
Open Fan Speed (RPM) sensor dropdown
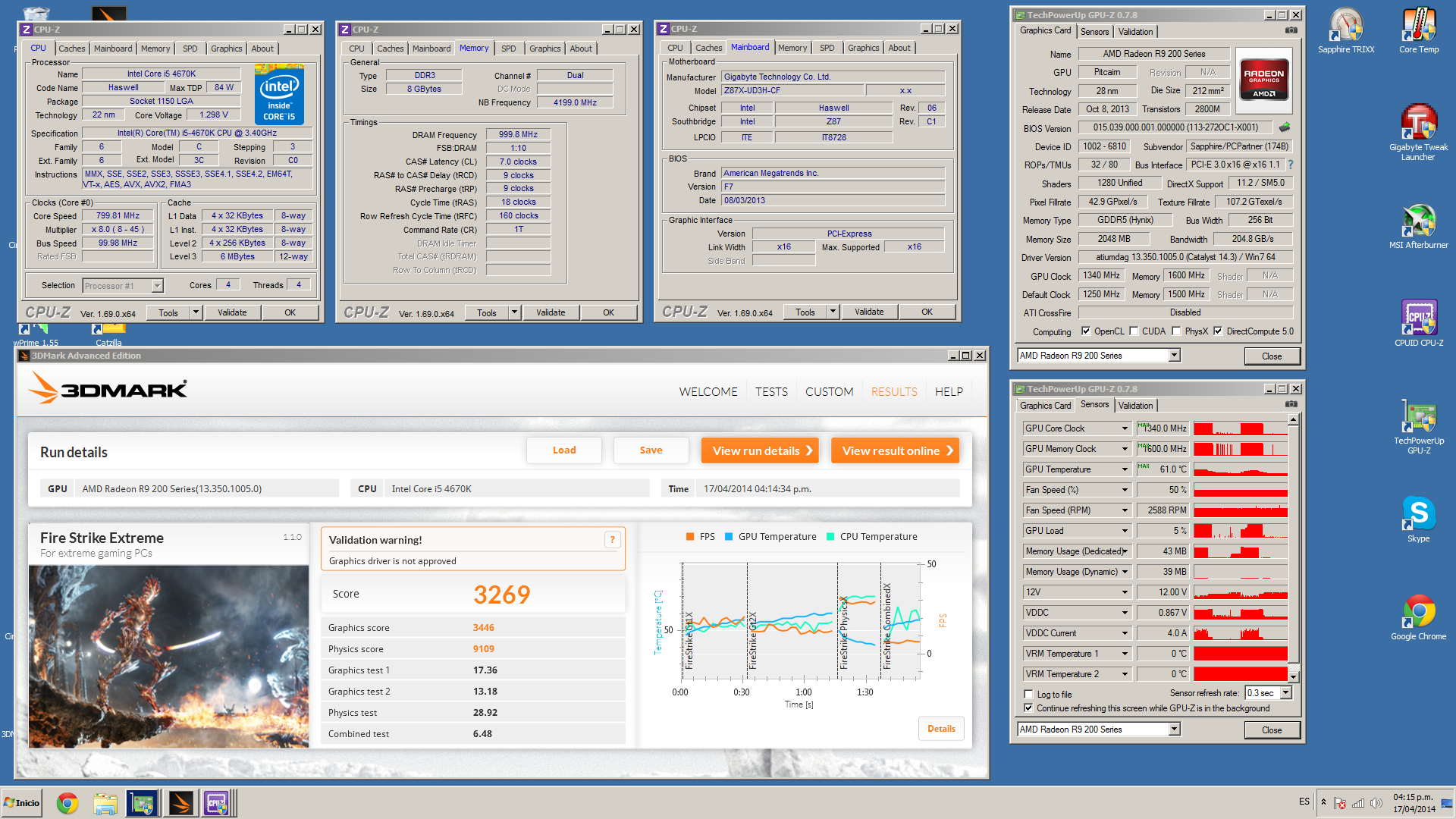click(1125, 510)
